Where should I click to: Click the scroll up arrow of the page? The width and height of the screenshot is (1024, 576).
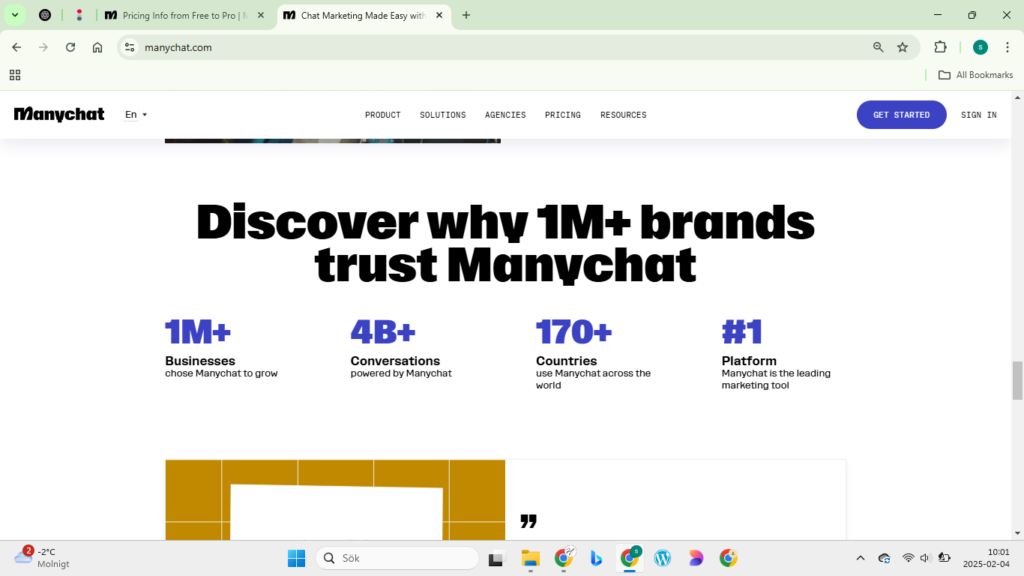coord(1017,97)
